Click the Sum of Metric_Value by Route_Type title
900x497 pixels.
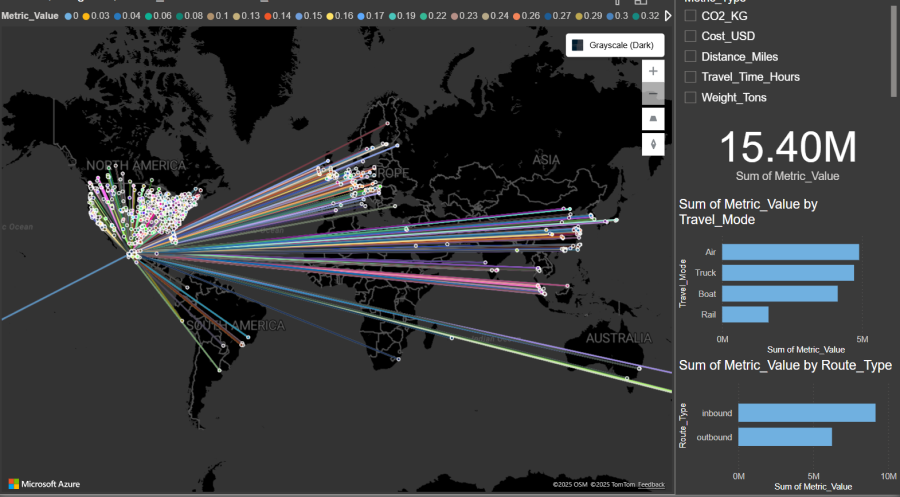[x=785, y=366]
